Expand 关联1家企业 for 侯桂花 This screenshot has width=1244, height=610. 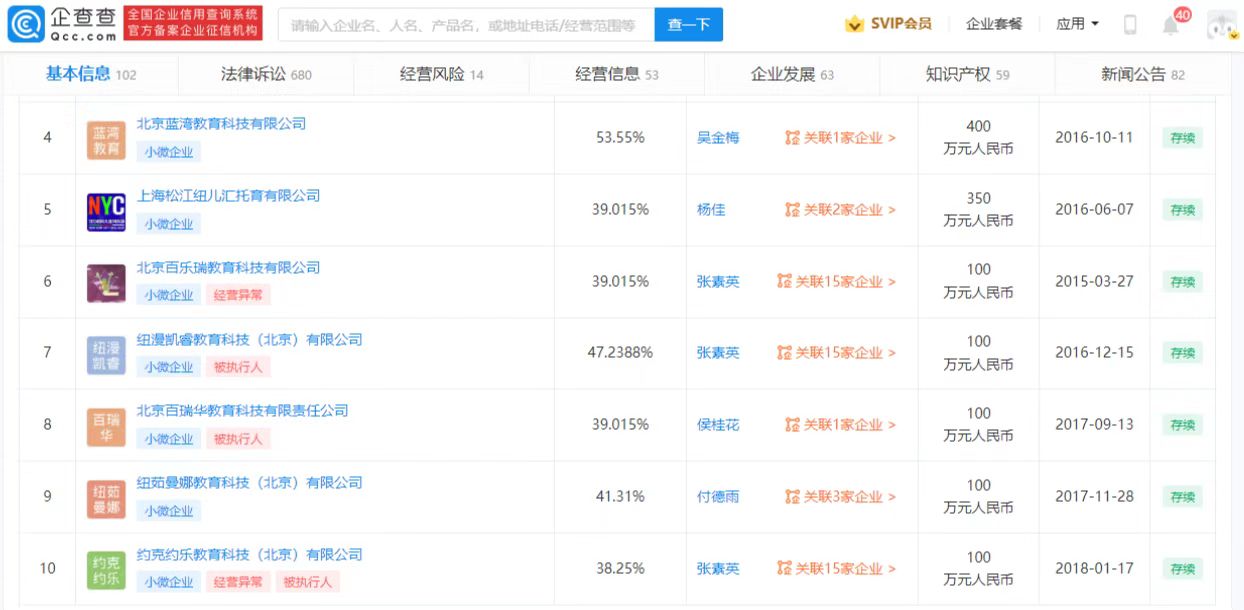[x=840, y=425]
